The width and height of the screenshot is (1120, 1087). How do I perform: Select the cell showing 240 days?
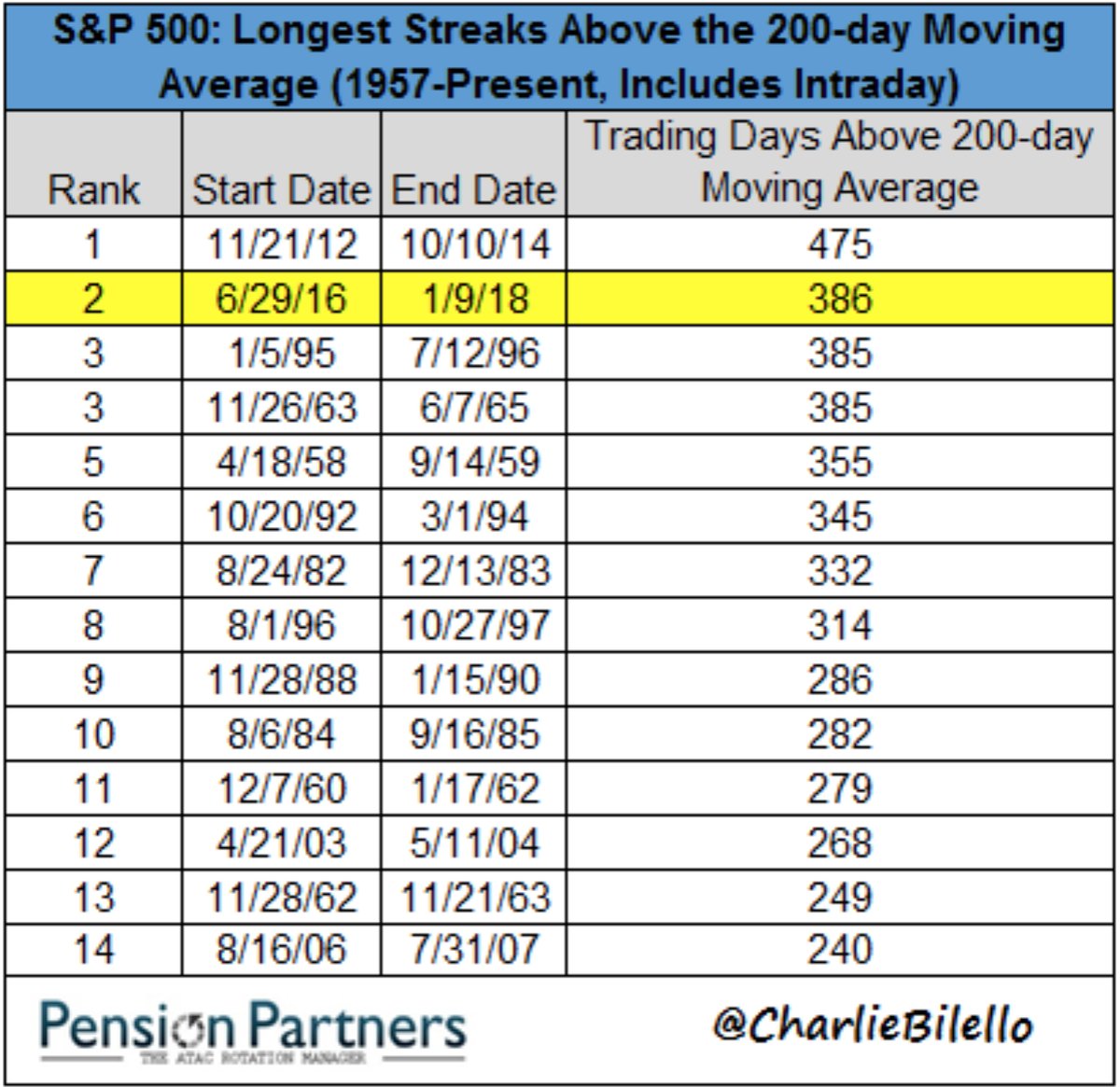tap(839, 950)
